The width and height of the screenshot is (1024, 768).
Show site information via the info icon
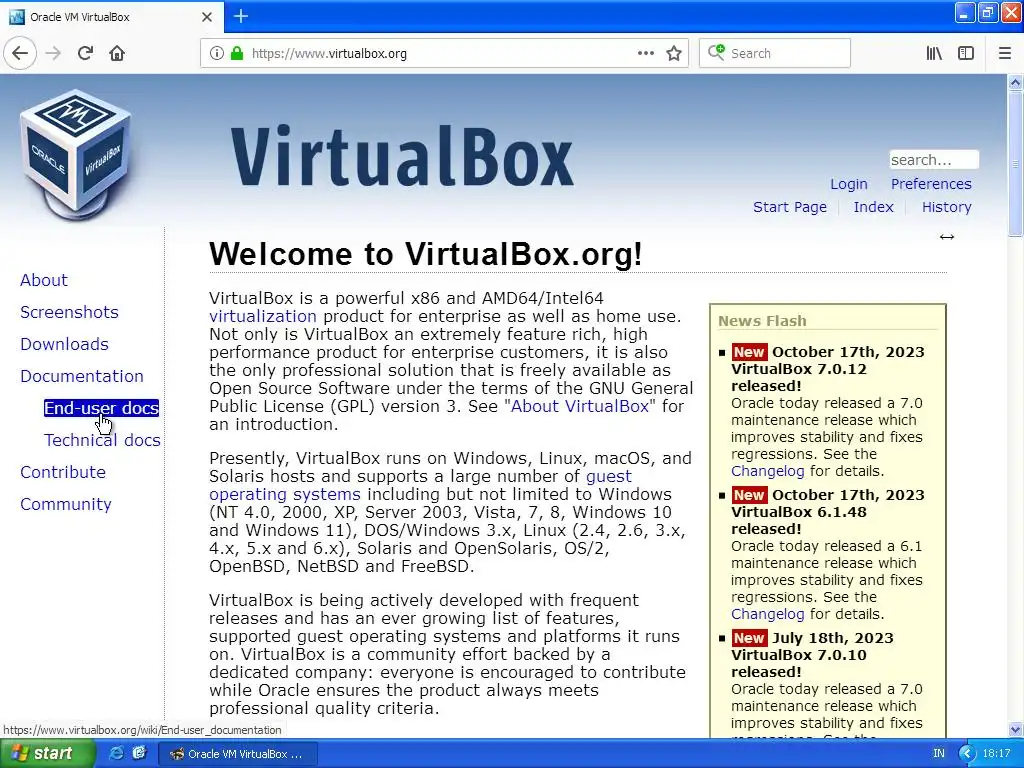[x=217, y=53]
